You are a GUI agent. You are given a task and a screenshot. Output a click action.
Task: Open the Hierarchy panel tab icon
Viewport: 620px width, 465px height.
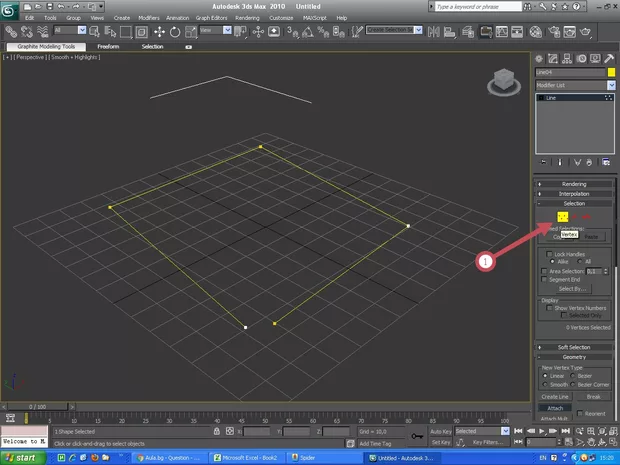(567, 58)
